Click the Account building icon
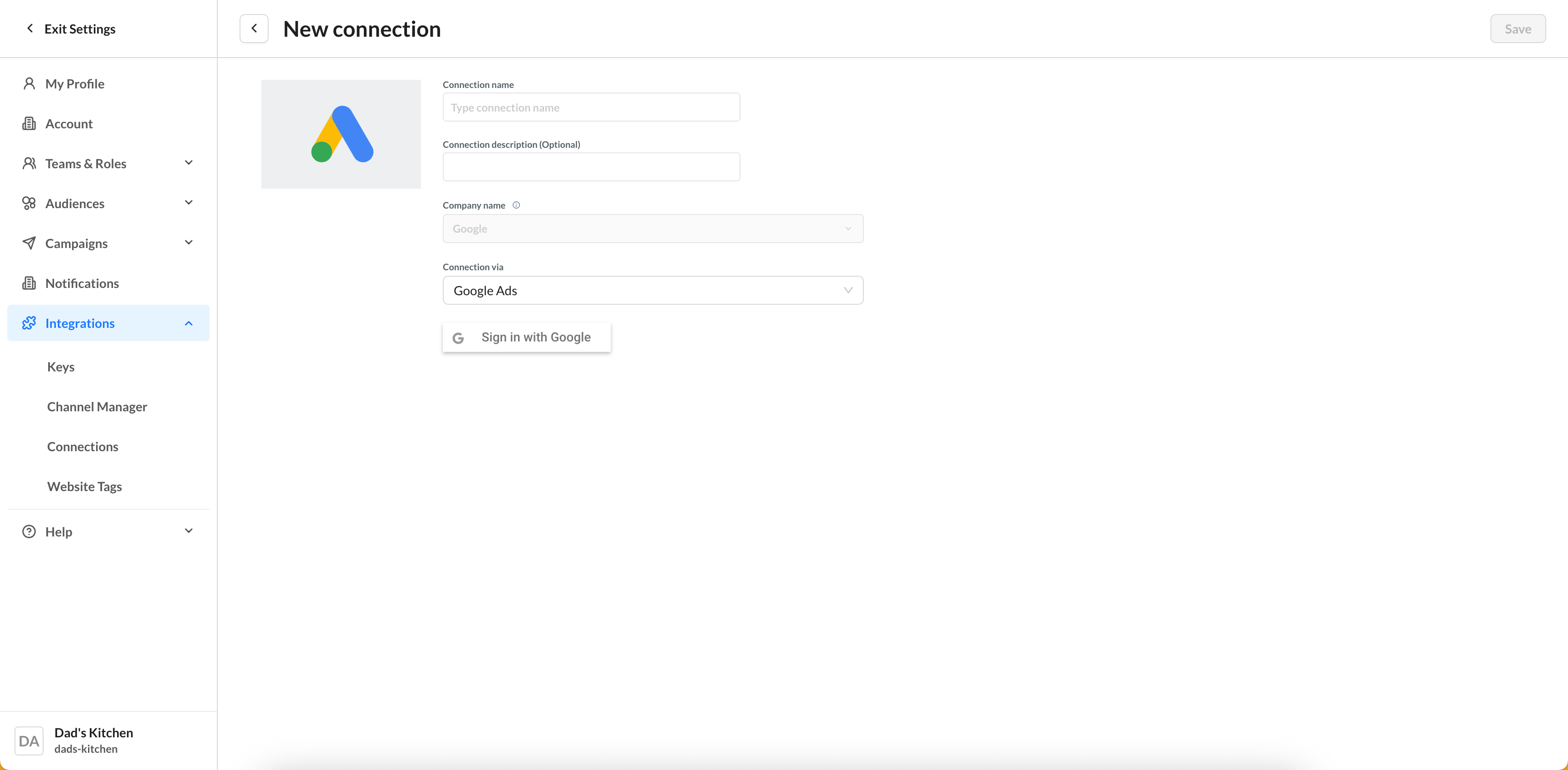1568x770 pixels. tap(29, 123)
